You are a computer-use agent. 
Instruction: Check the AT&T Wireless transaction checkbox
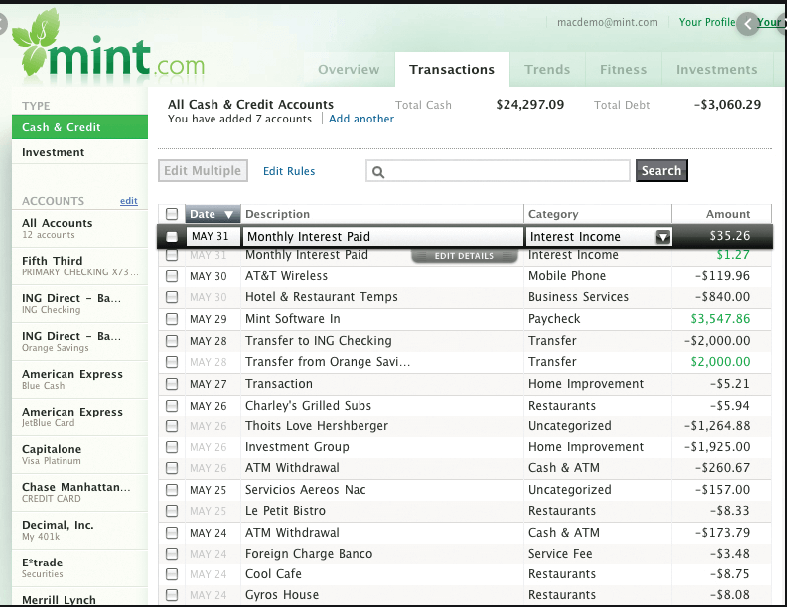[172, 276]
